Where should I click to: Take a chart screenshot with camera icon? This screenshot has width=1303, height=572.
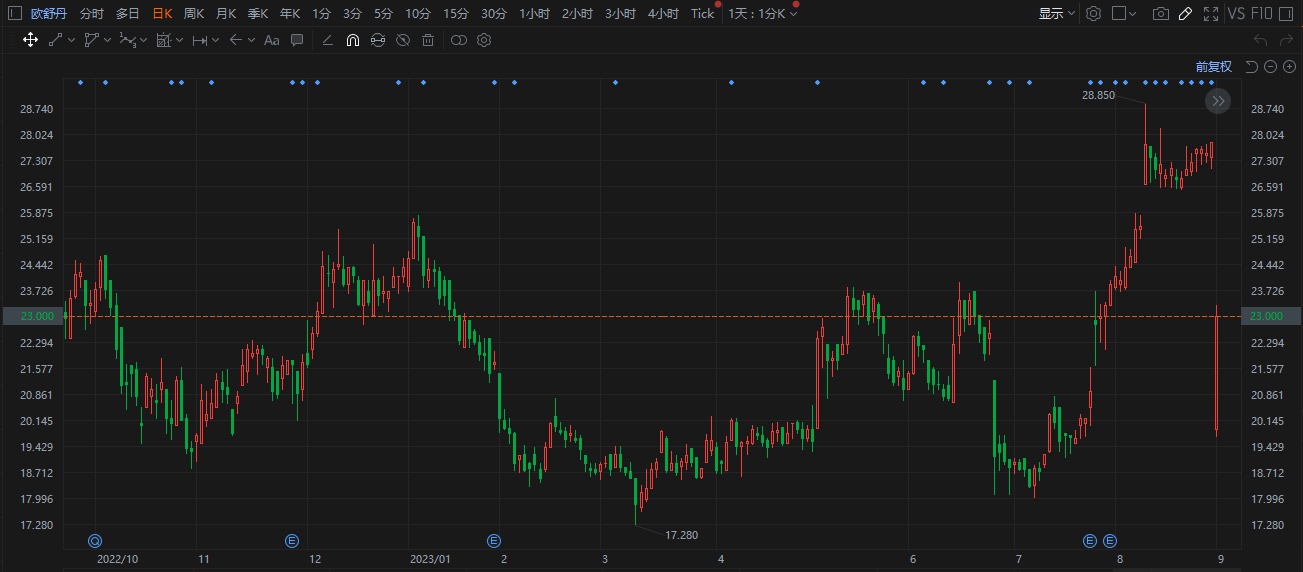click(1160, 14)
